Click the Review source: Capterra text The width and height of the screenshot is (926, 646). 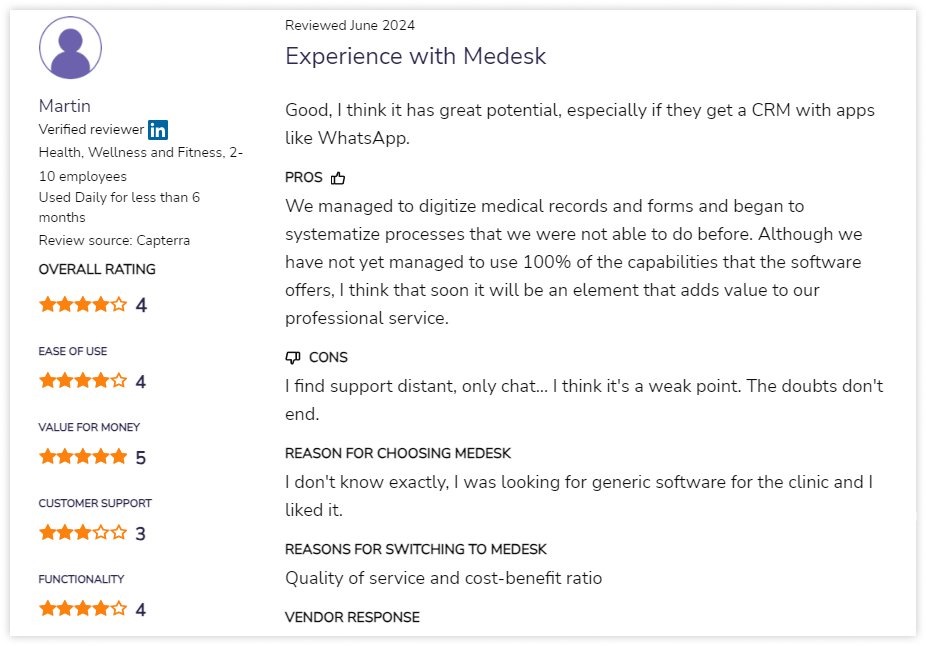tap(114, 240)
